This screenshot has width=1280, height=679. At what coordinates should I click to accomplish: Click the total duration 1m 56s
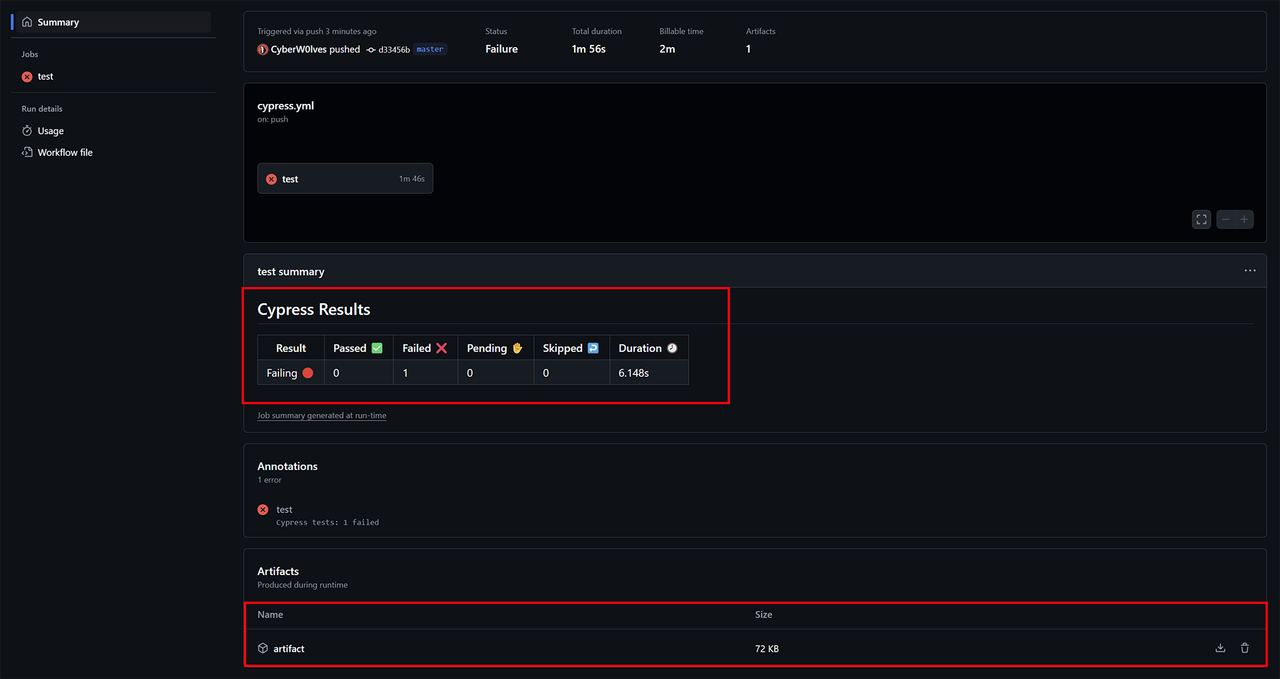[x=589, y=49]
